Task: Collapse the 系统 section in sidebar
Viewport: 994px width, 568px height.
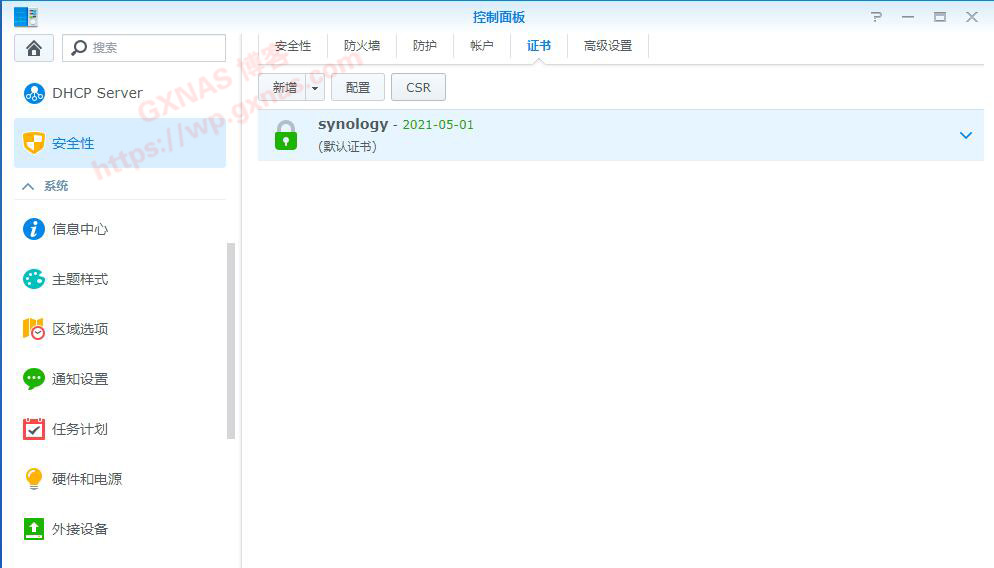Action: point(28,186)
